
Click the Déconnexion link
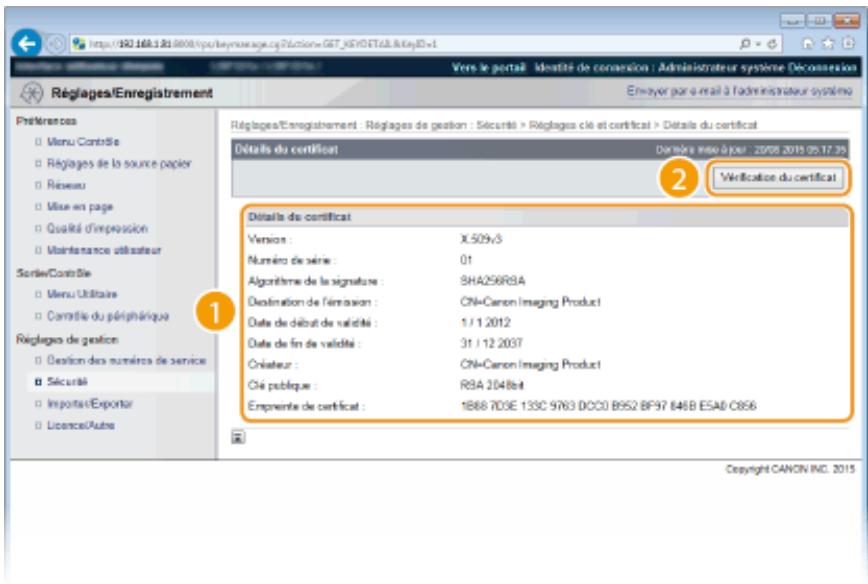tap(823, 68)
